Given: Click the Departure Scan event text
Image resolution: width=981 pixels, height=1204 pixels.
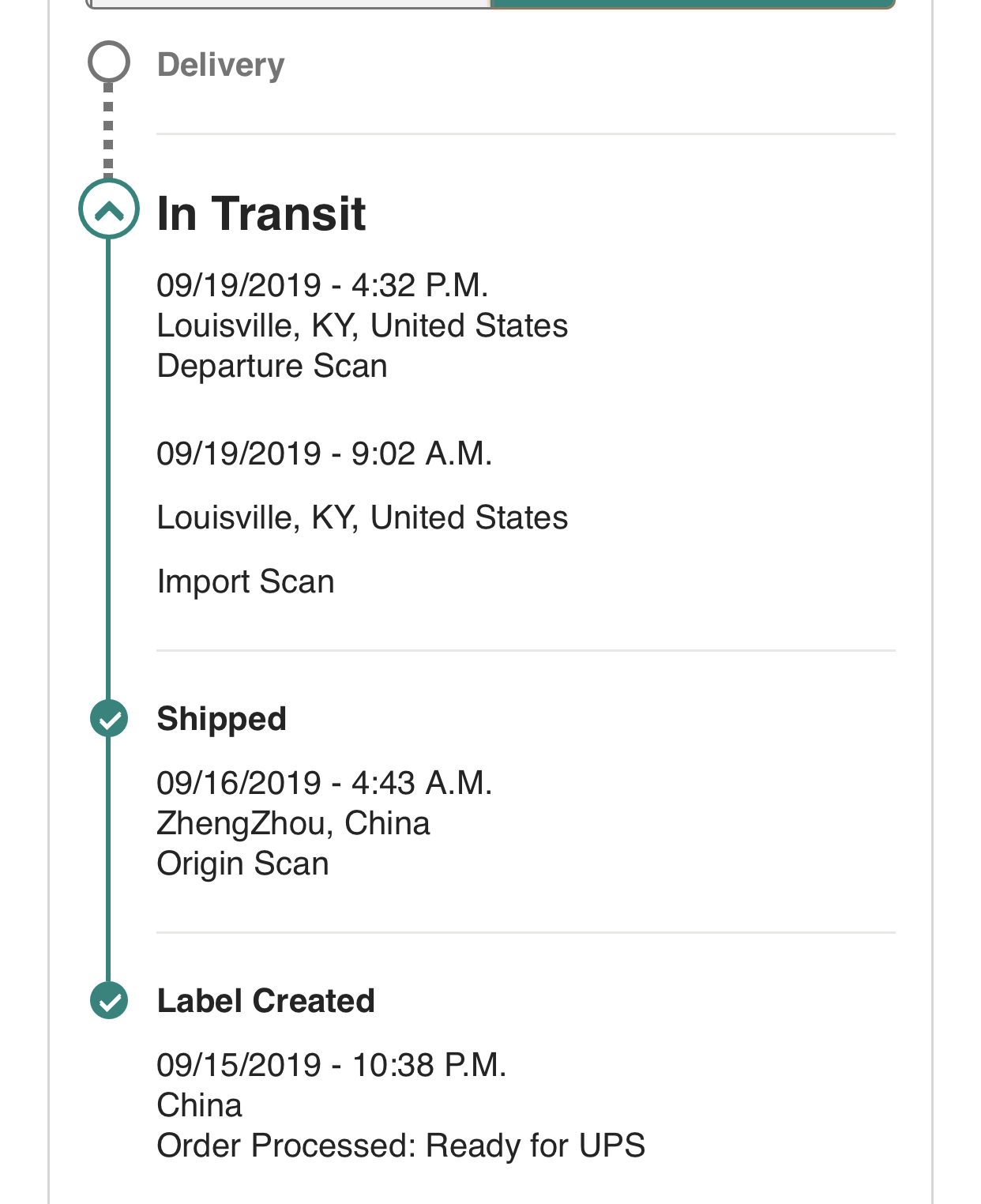Looking at the screenshot, I should coord(272,366).
